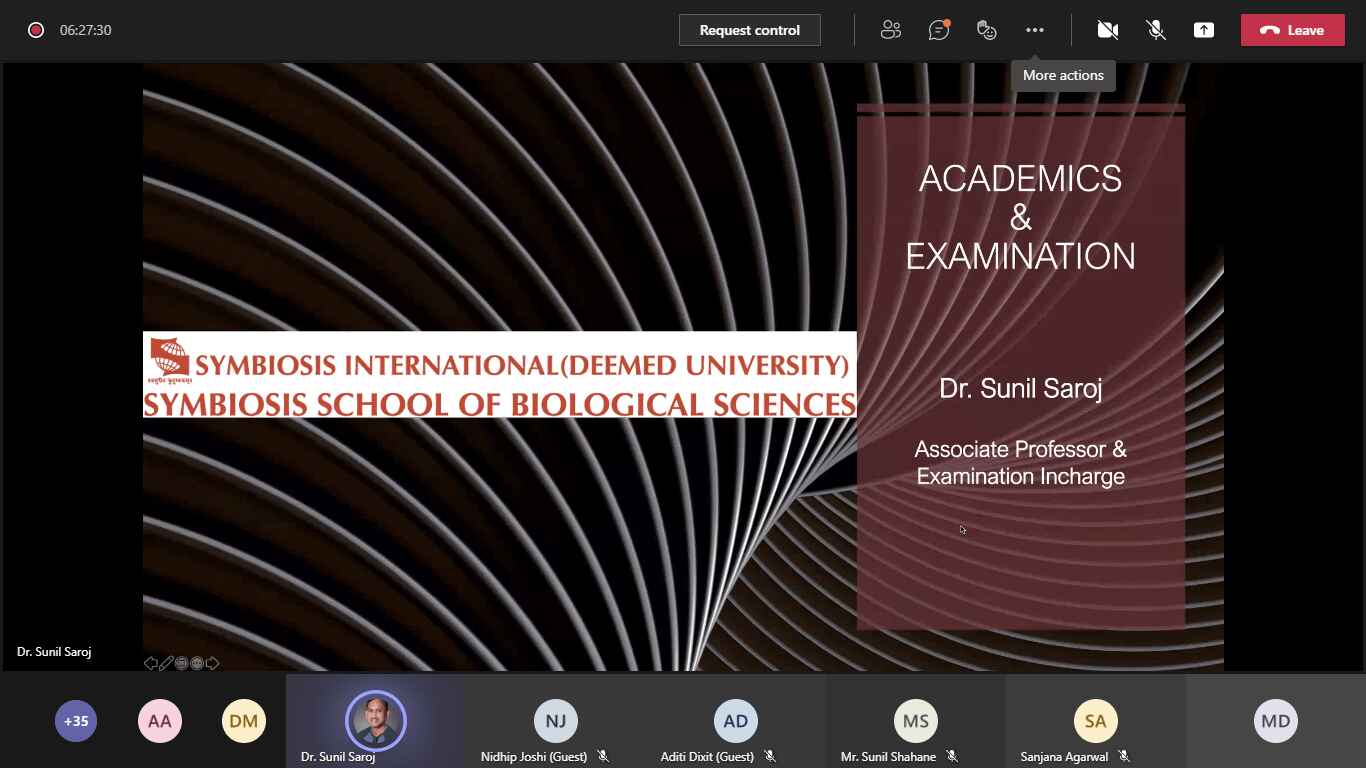Request control of the presentation
Image resolution: width=1366 pixels, height=768 pixels.
click(749, 30)
